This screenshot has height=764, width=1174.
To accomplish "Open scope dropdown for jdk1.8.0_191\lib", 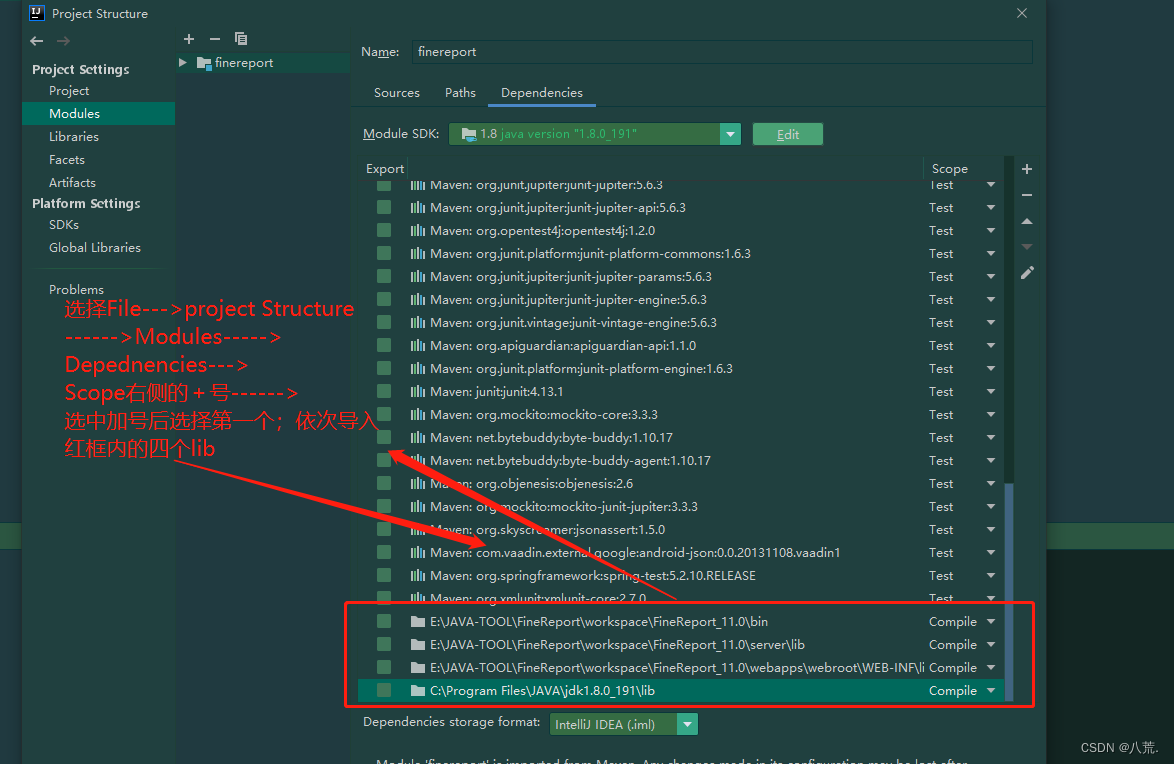I will pos(991,691).
